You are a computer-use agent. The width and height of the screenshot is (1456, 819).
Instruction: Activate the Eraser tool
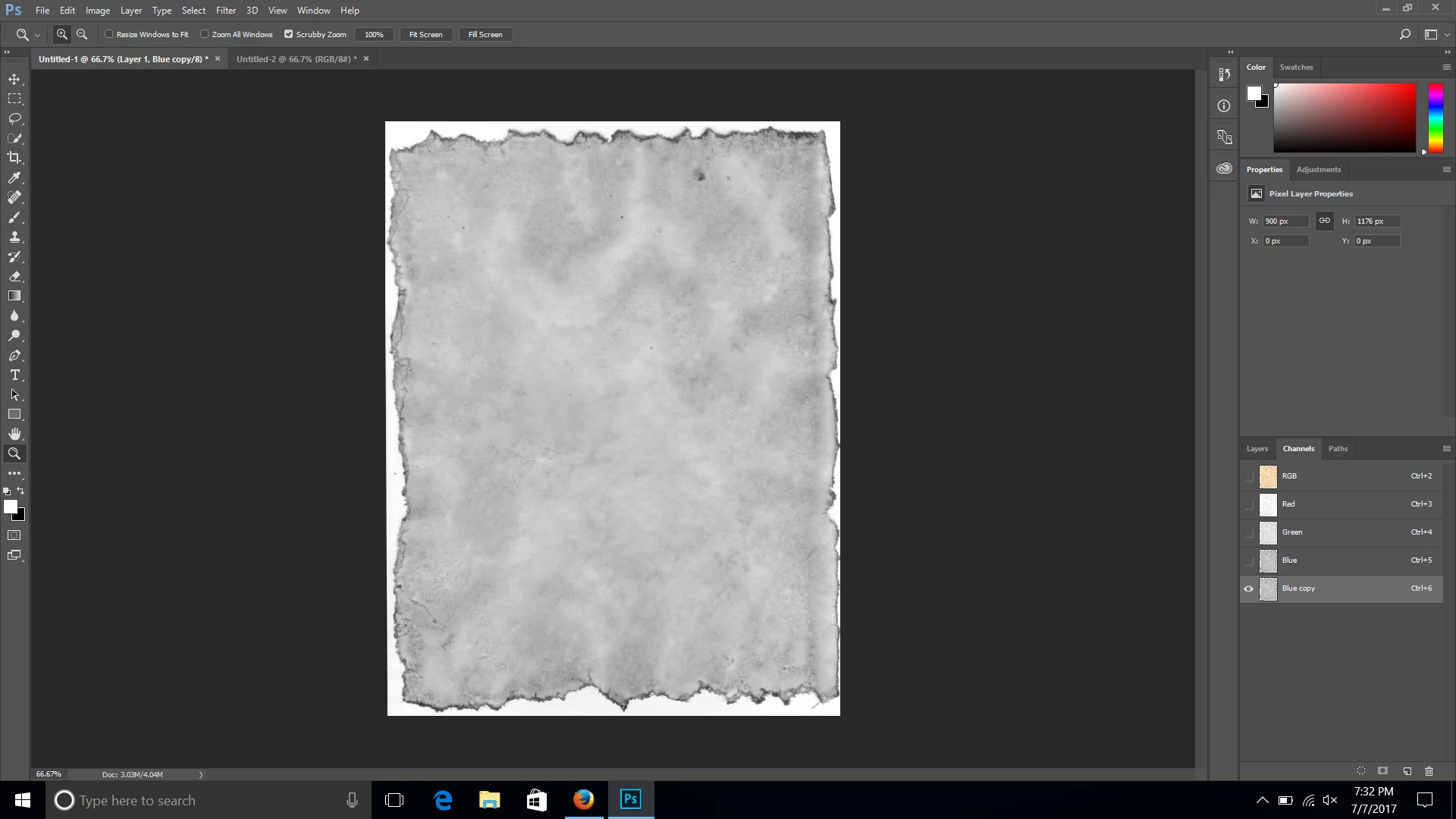pyautogui.click(x=14, y=276)
